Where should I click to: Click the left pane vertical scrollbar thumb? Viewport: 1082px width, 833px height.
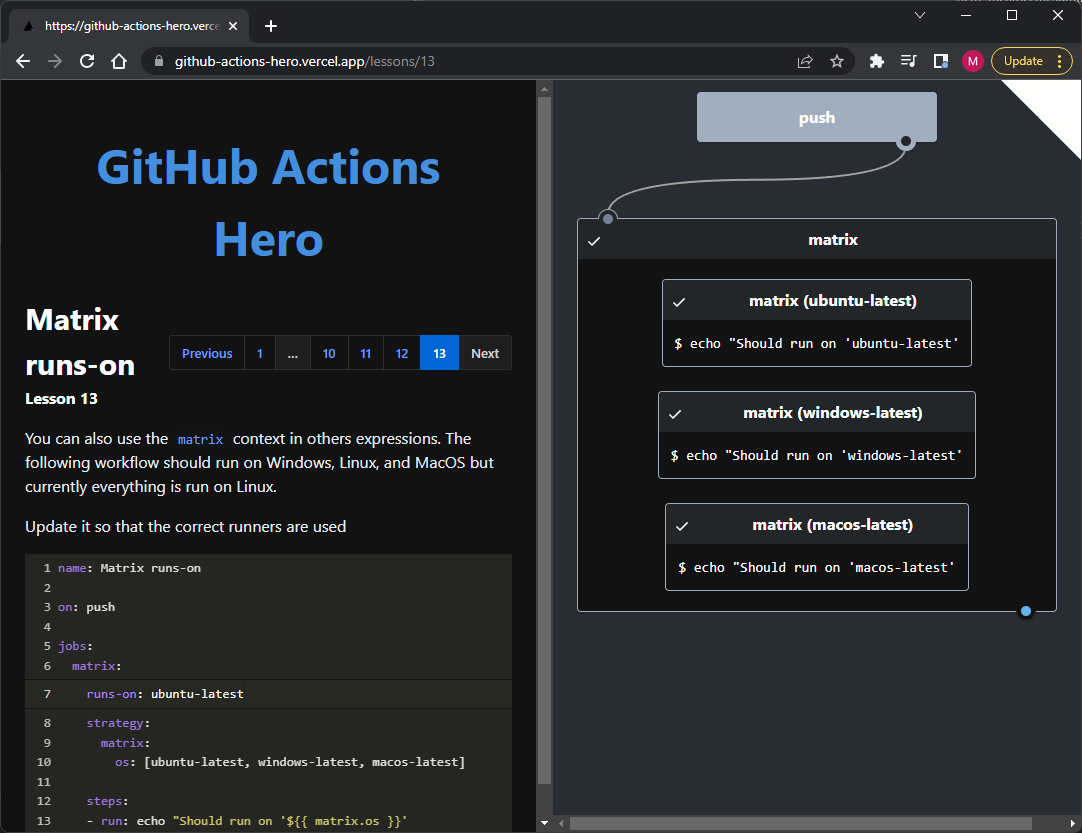pyautogui.click(x=544, y=440)
